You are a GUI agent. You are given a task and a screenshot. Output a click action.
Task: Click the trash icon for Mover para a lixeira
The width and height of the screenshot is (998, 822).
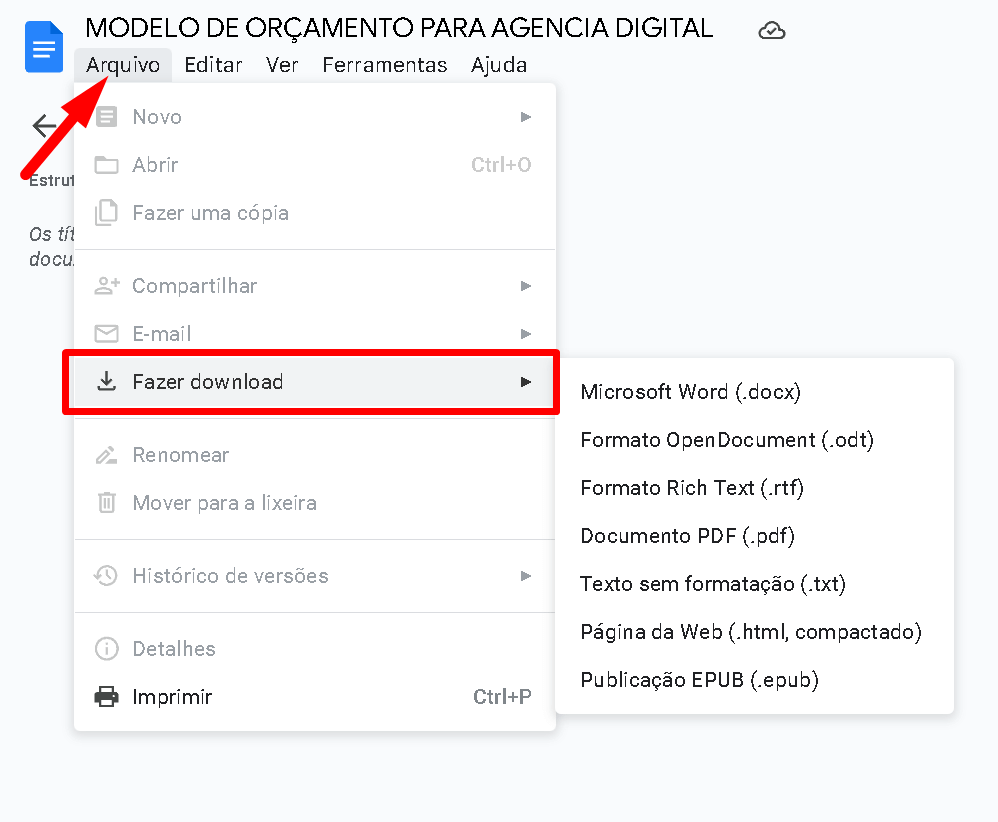(x=106, y=503)
